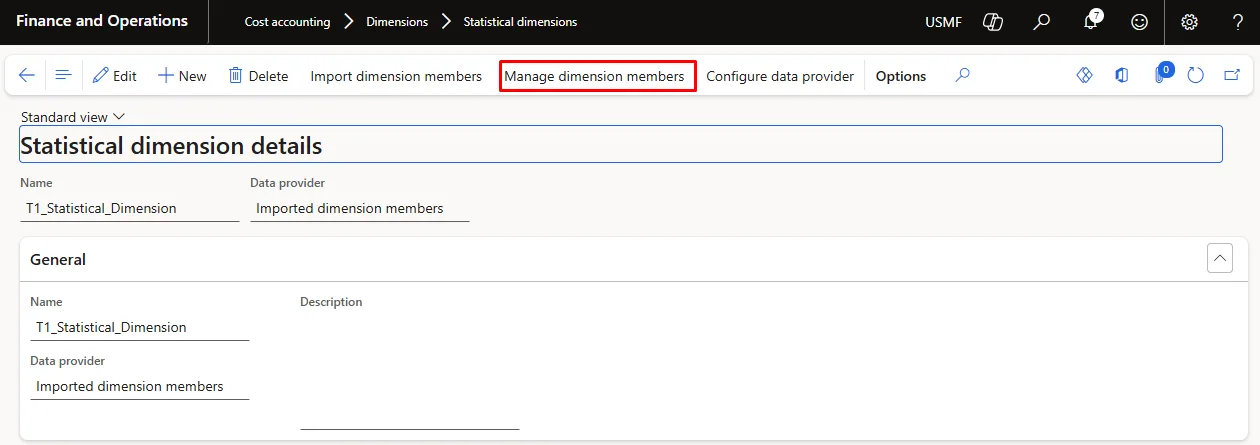The image size is (1260, 445).
Task: Open the feedback smiley icon
Action: pos(1140,21)
